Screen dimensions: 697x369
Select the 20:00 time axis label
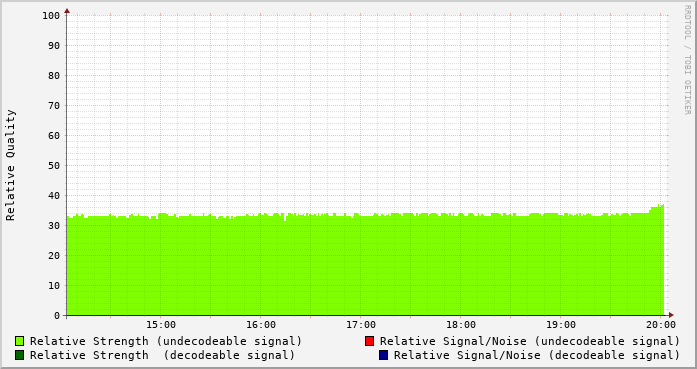tap(661, 325)
